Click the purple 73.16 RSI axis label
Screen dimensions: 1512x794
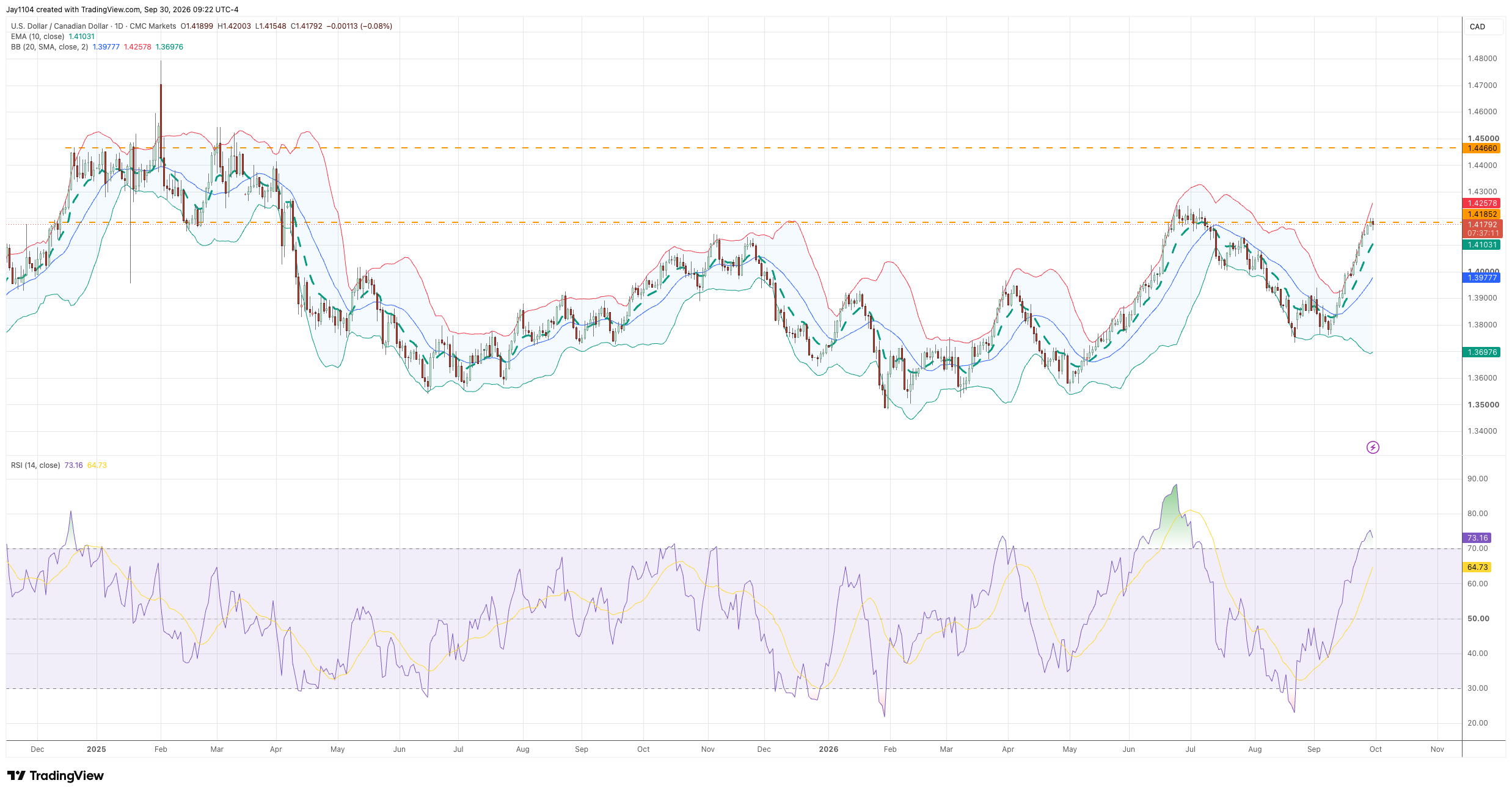(1477, 538)
